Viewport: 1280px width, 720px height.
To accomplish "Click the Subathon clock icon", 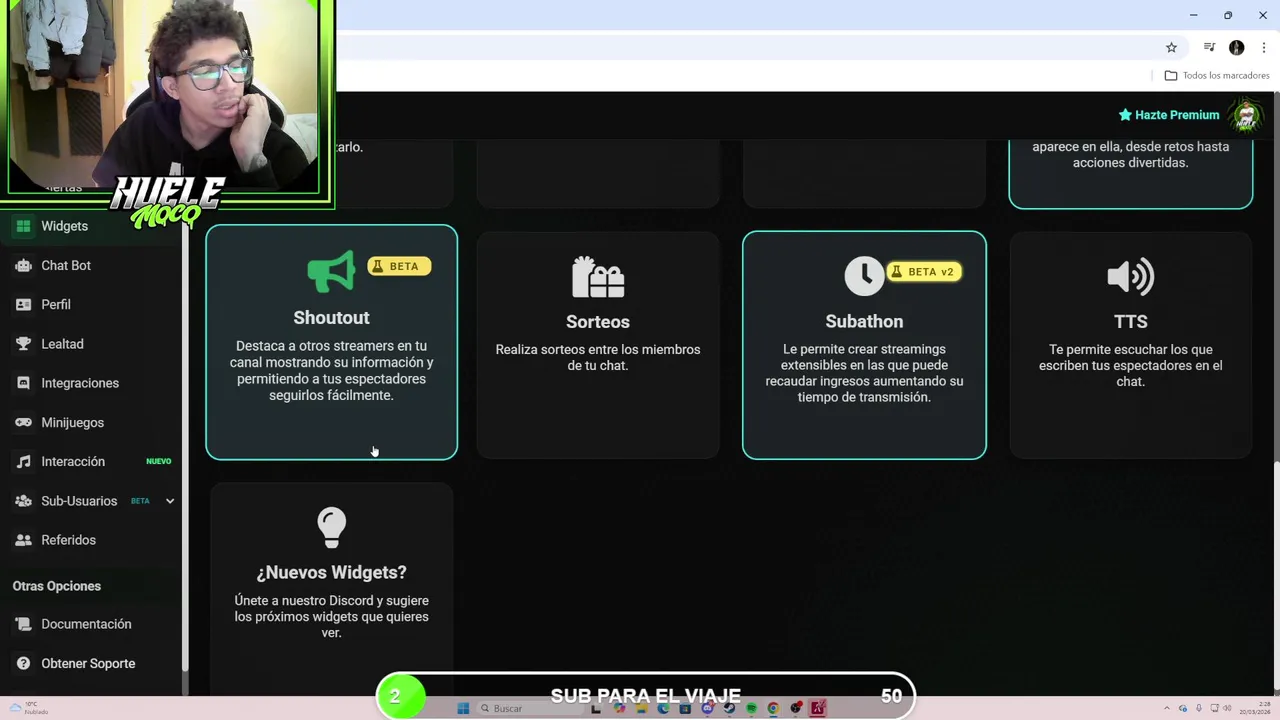I will point(864,276).
